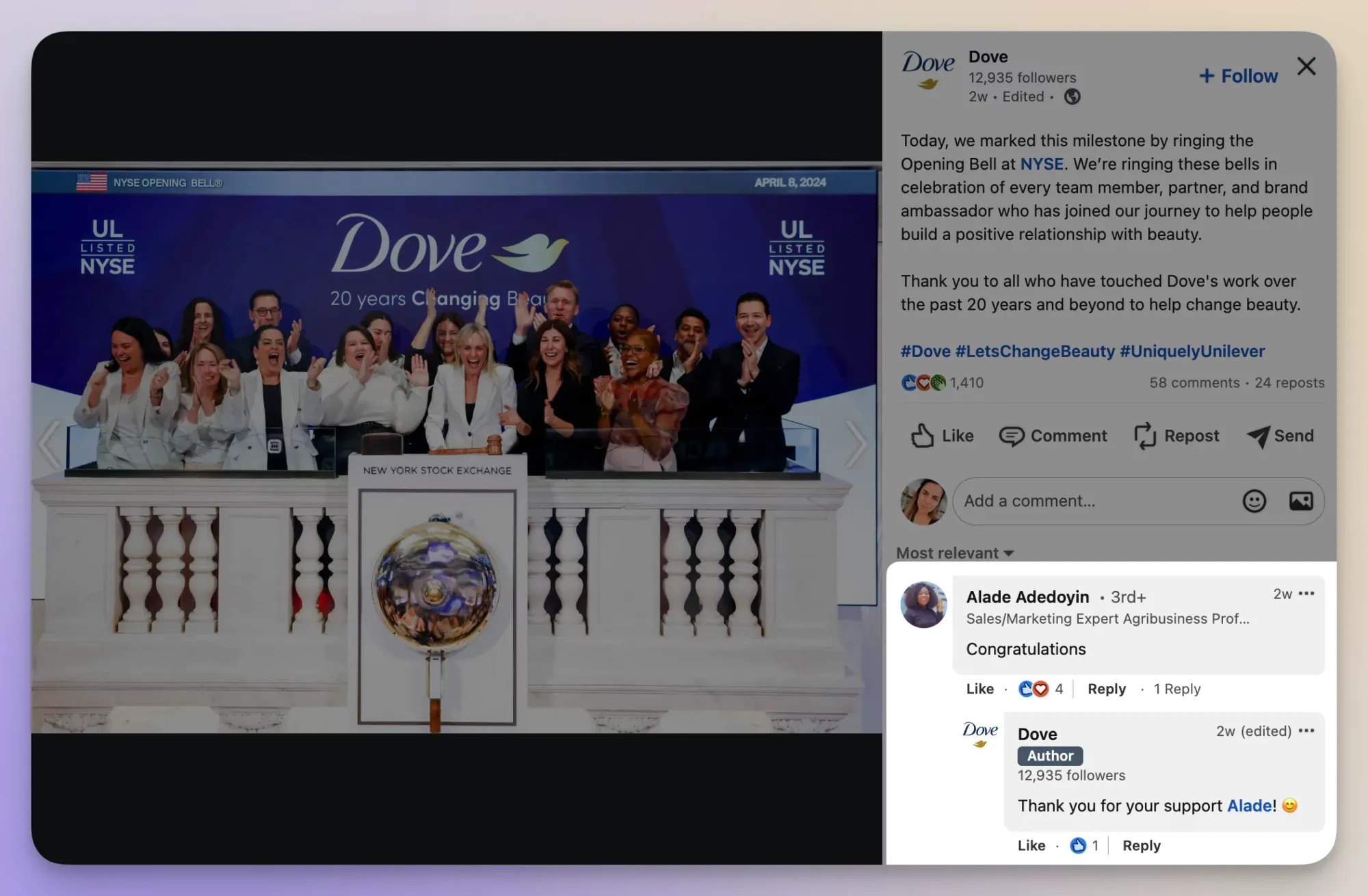This screenshot has width=1368, height=896.
Task: Repost the Dove post
Action: (1176, 436)
